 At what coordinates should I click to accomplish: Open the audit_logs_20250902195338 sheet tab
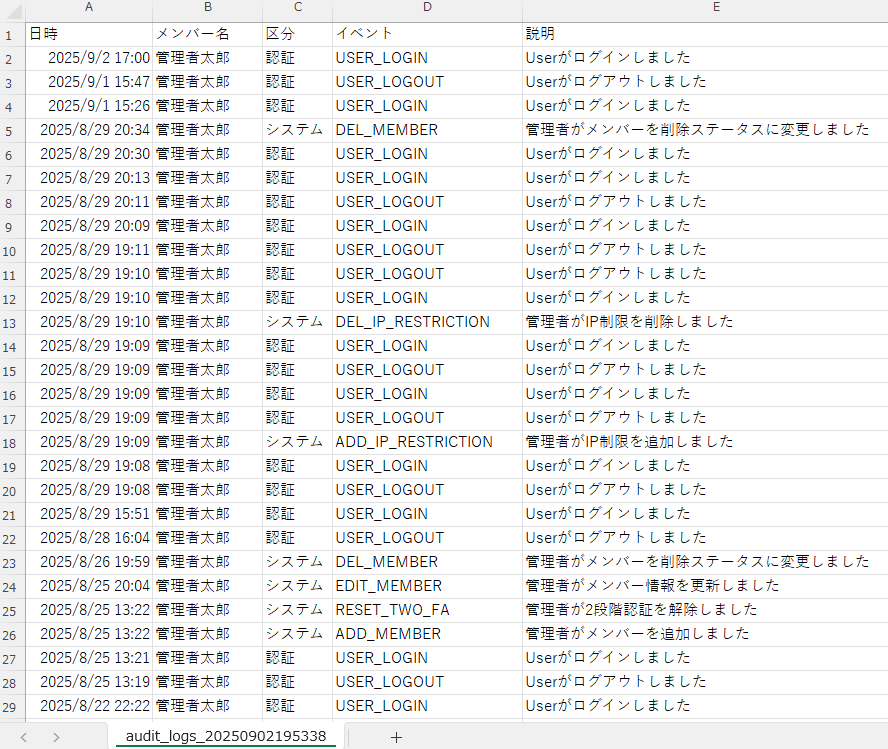coord(226,737)
